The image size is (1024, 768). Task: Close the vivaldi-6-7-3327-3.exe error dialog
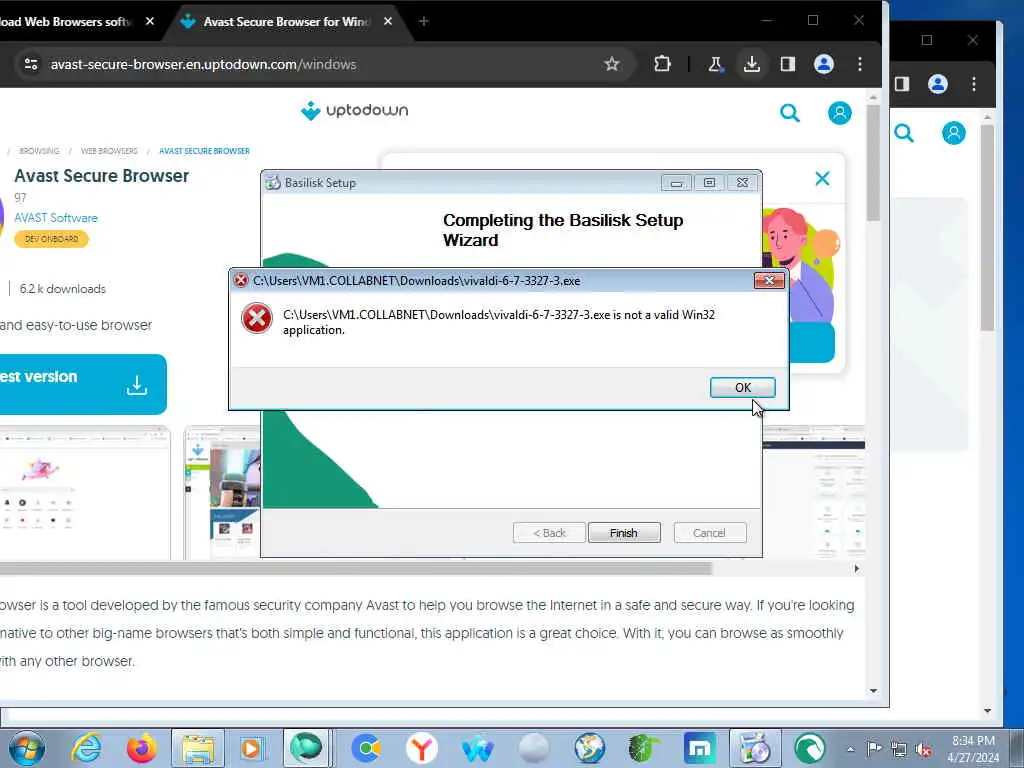(x=769, y=280)
